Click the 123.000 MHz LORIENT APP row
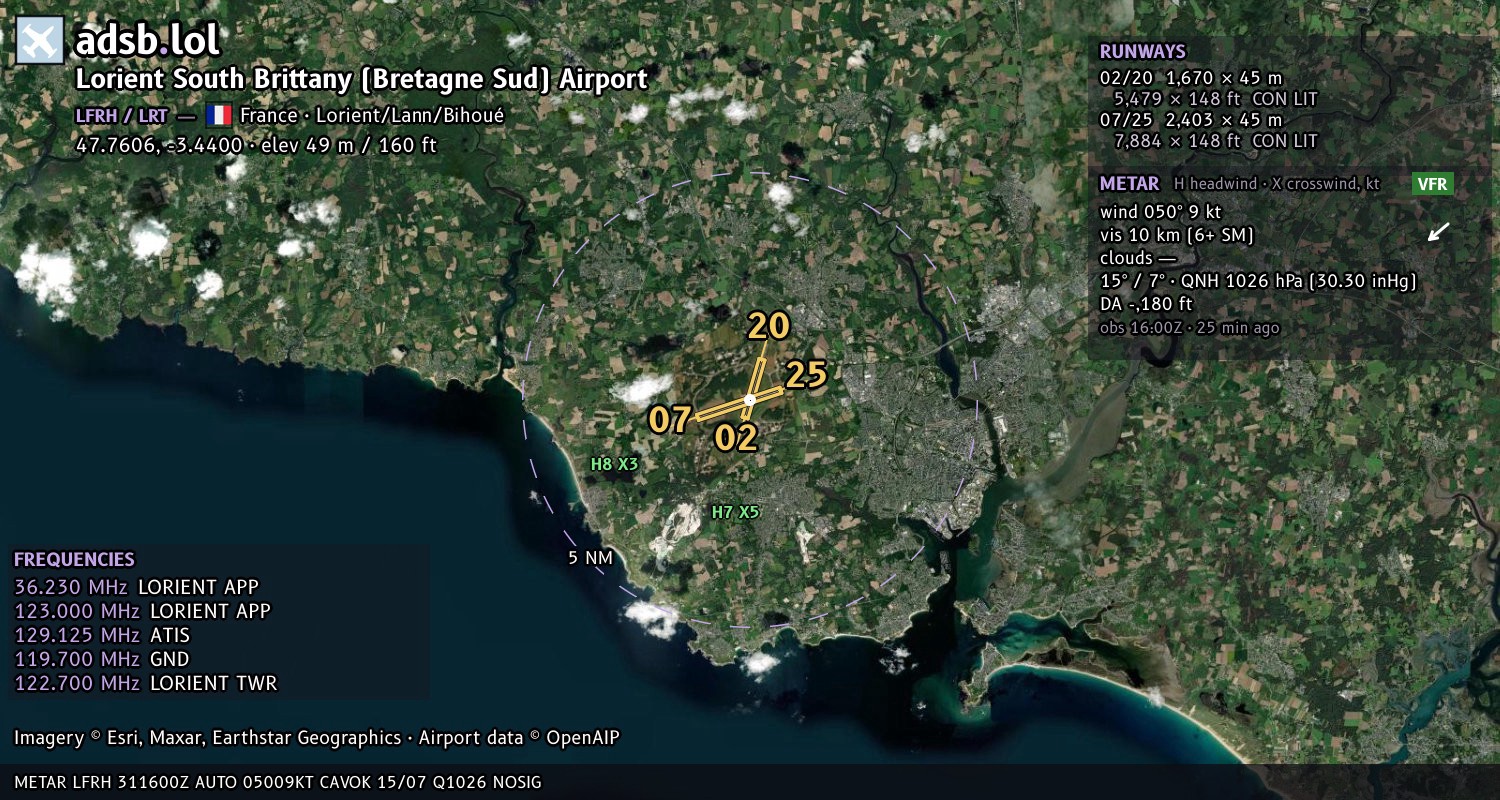 (x=142, y=611)
